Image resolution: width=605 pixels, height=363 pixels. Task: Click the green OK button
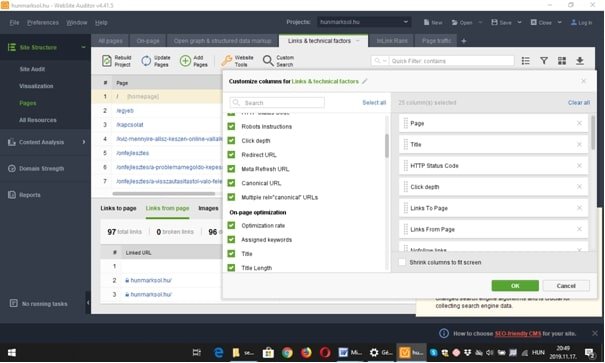(515, 286)
